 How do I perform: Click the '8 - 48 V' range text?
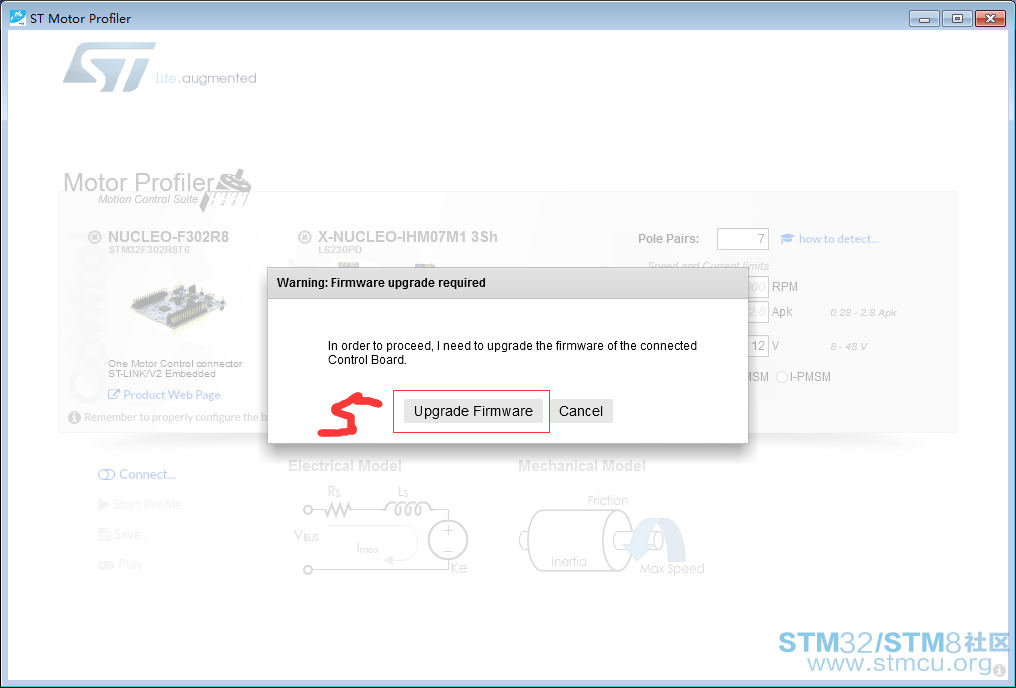pyautogui.click(x=849, y=347)
